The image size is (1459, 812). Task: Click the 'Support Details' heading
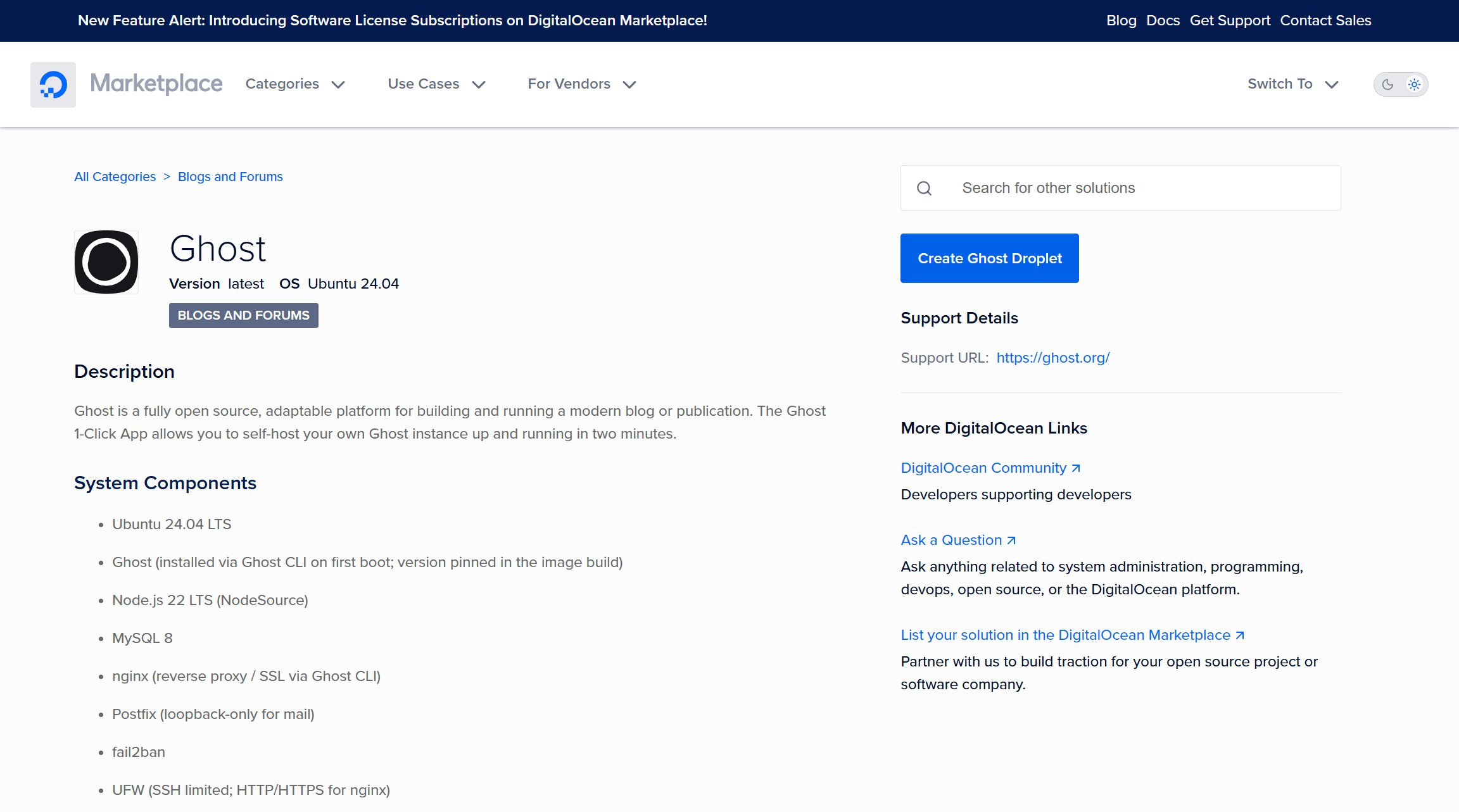pos(959,318)
